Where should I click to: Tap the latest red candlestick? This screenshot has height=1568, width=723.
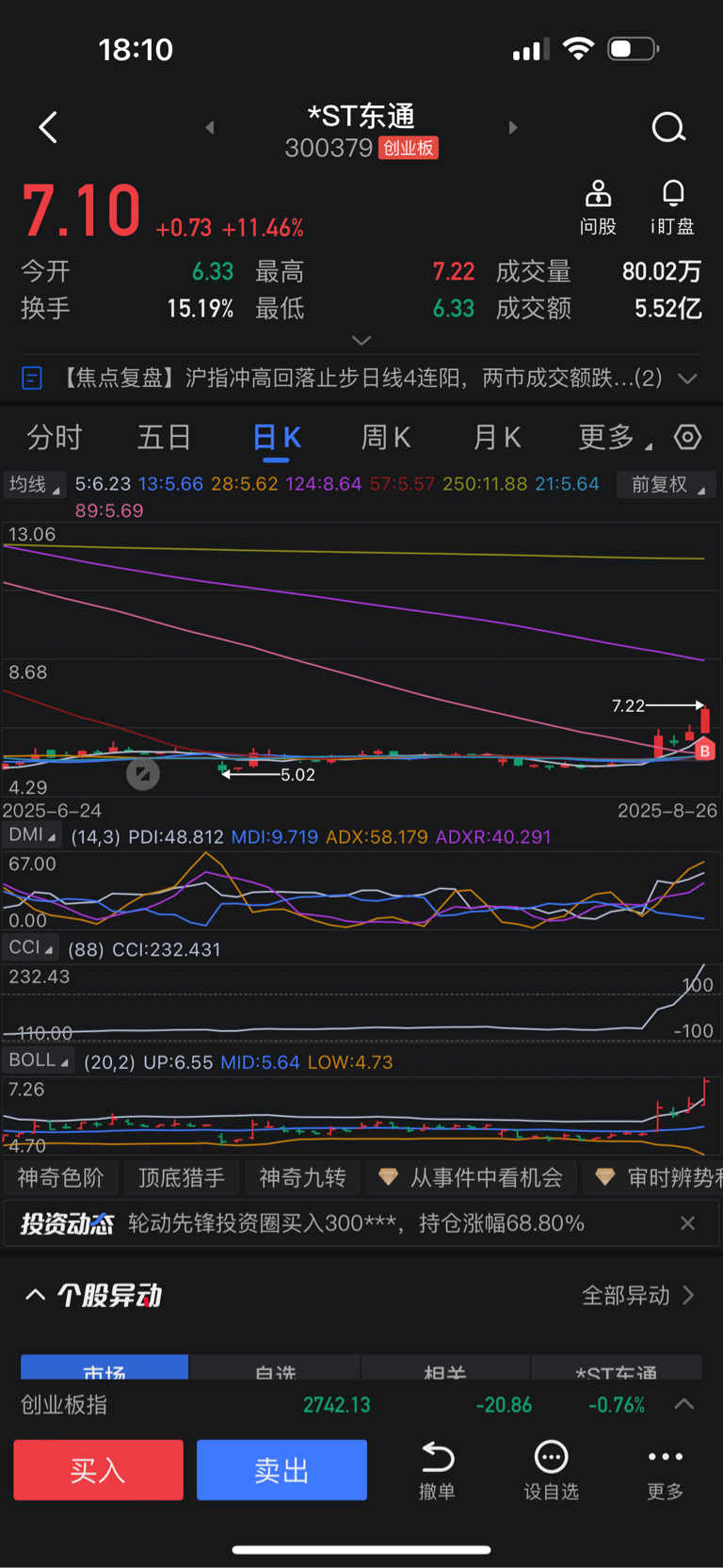pos(705,722)
